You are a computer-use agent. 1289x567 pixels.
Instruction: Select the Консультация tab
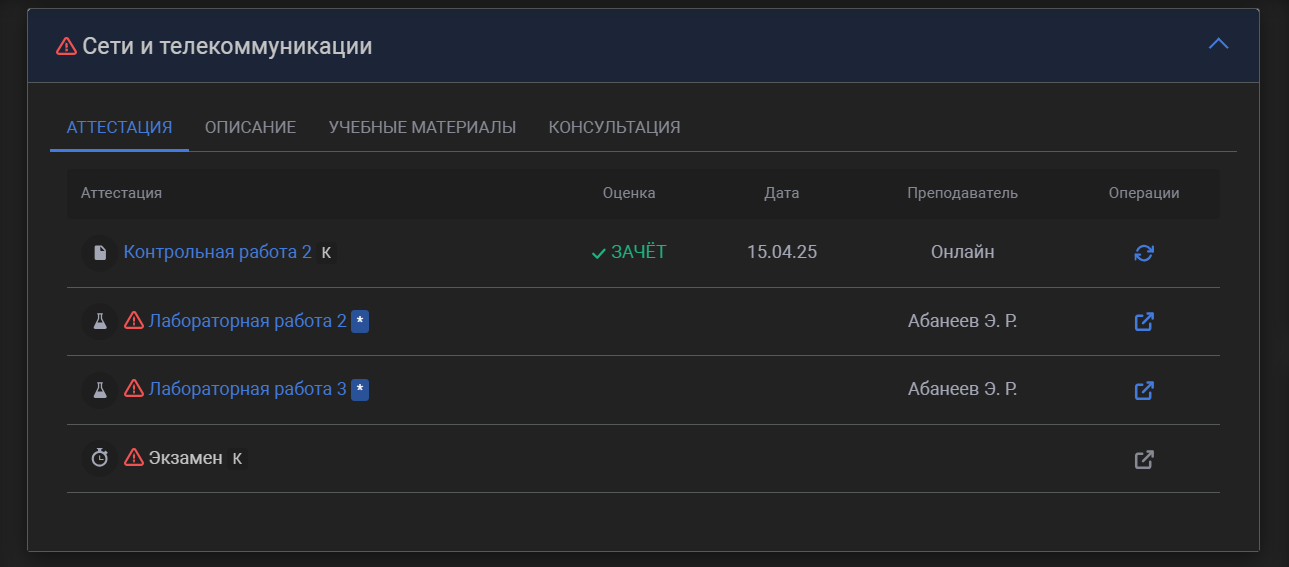(x=614, y=127)
